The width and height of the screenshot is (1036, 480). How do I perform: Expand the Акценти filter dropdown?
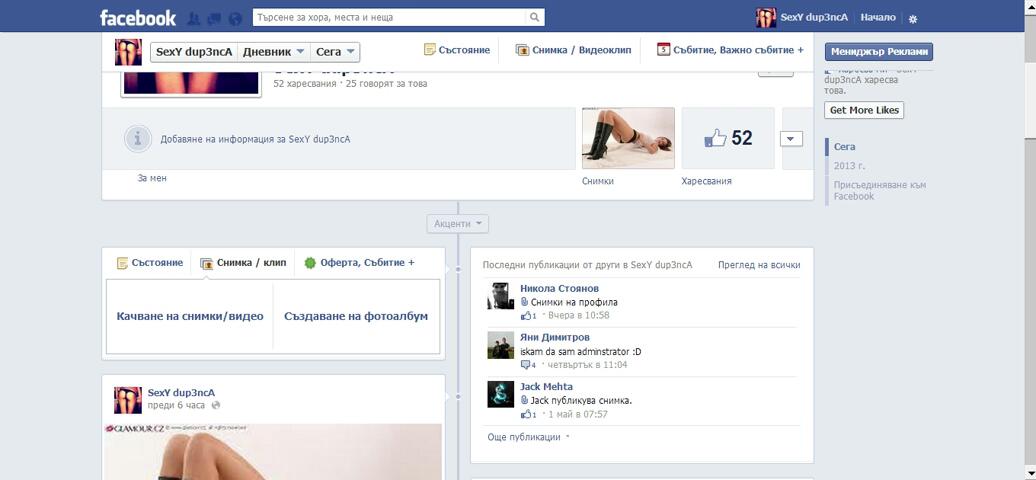pyautogui.click(x=457, y=224)
